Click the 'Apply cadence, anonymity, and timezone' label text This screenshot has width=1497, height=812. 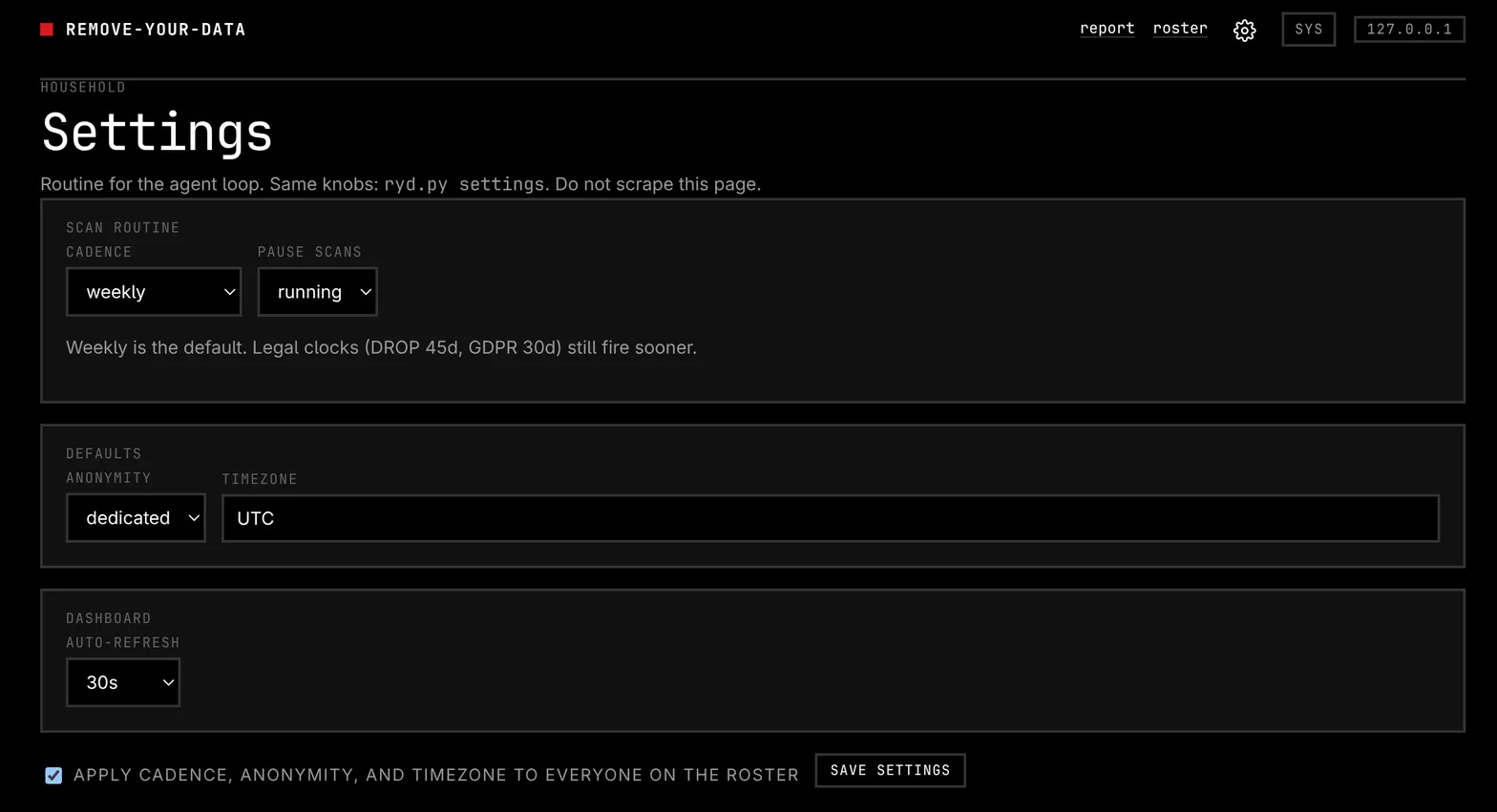tap(436, 776)
